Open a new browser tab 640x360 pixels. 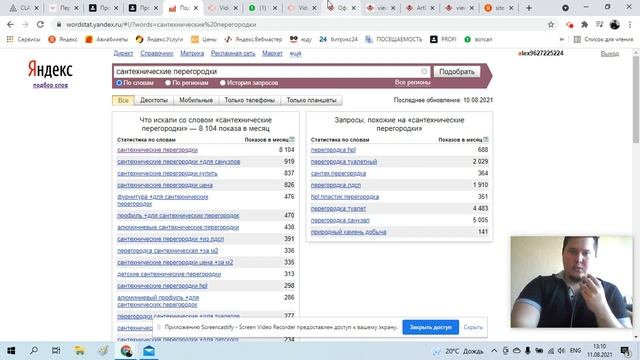click(x=529, y=8)
